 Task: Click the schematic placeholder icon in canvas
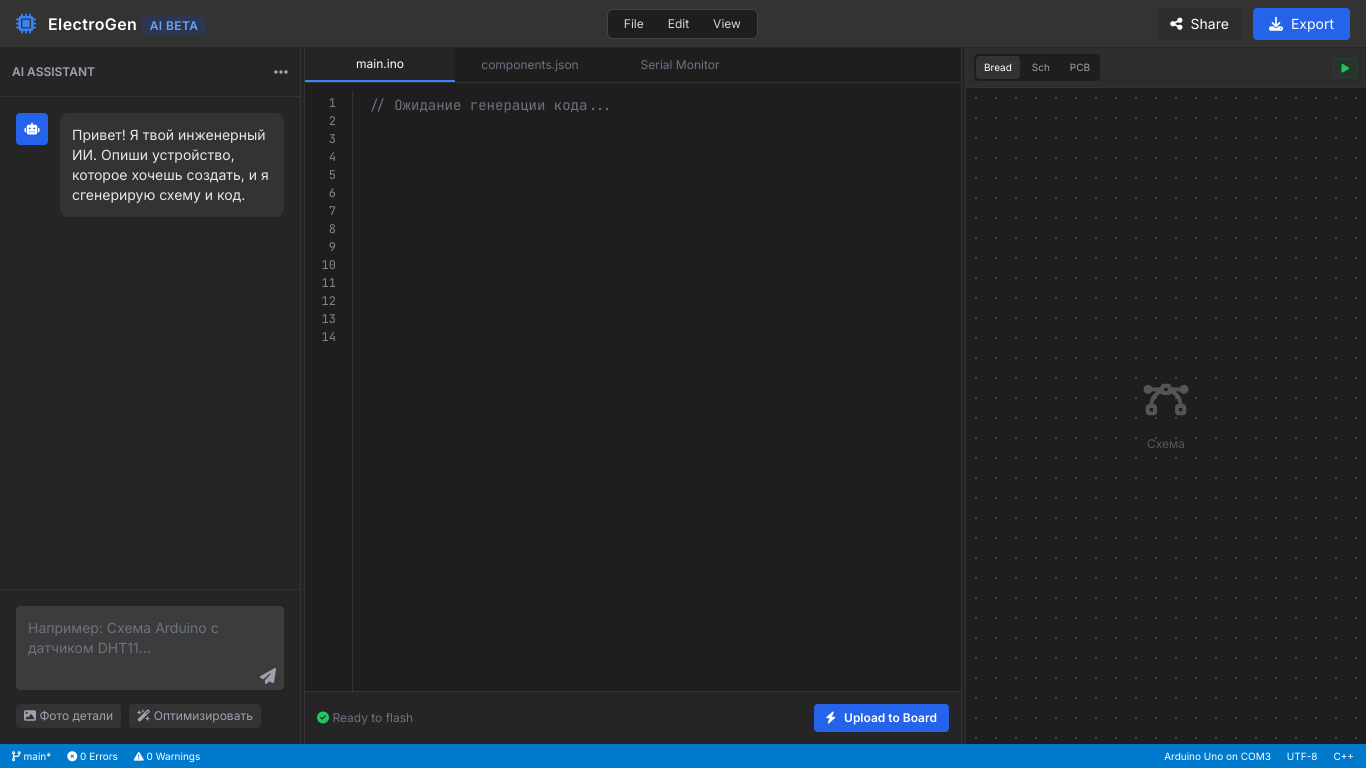(x=1165, y=400)
